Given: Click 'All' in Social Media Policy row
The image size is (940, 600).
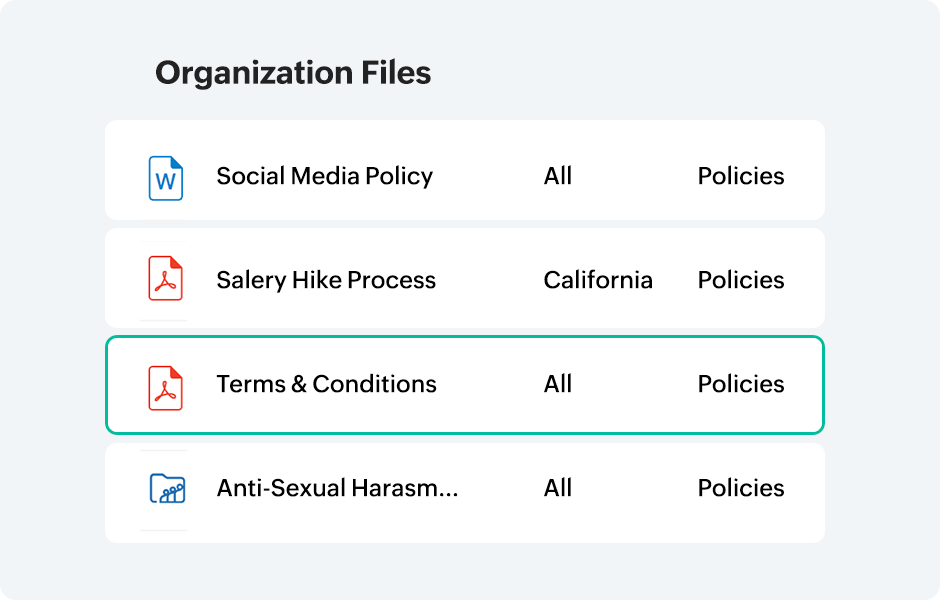Looking at the screenshot, I should (557, 176).
